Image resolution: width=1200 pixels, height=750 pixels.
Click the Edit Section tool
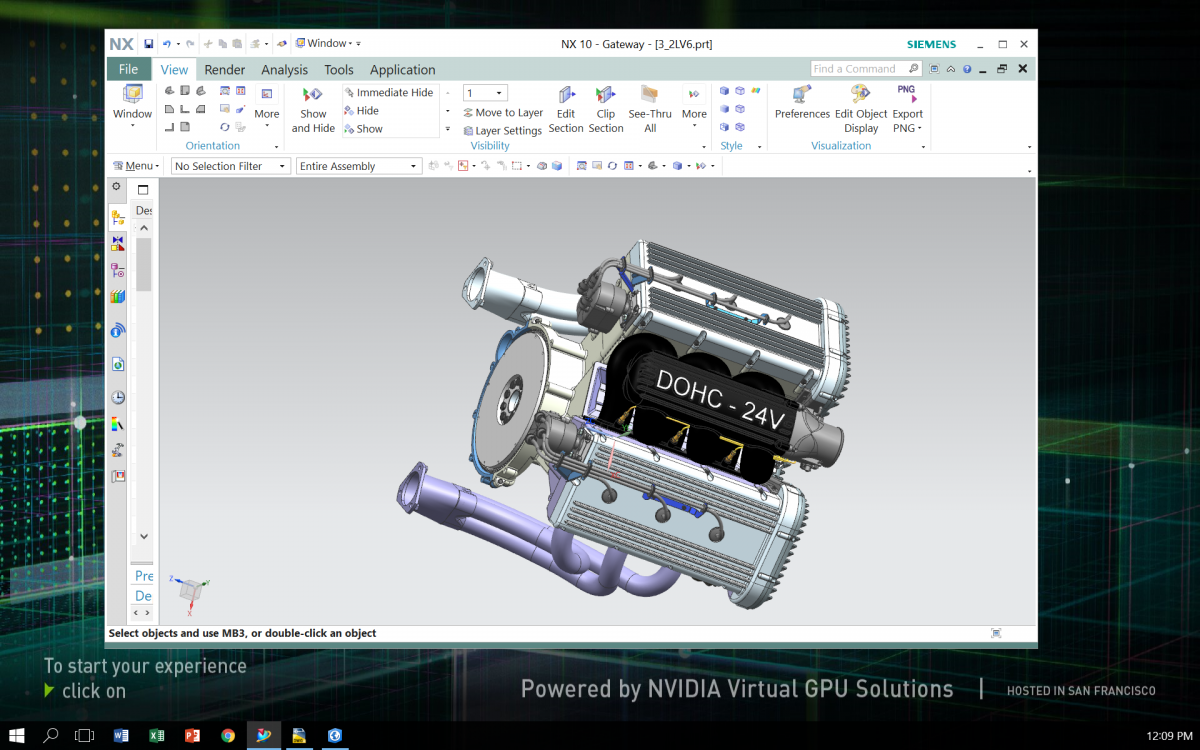566,109
